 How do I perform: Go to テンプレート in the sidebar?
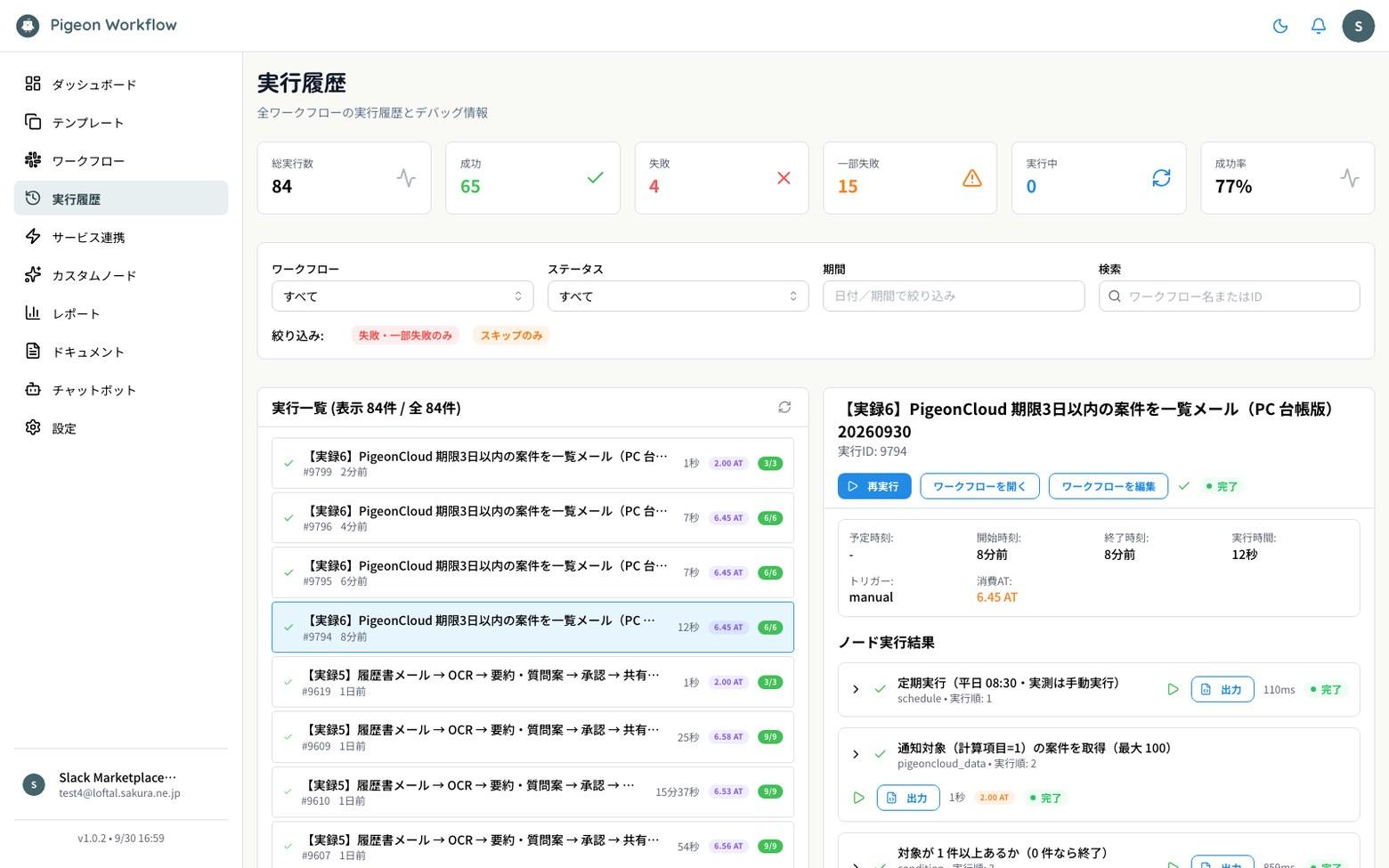click(121, 123)
